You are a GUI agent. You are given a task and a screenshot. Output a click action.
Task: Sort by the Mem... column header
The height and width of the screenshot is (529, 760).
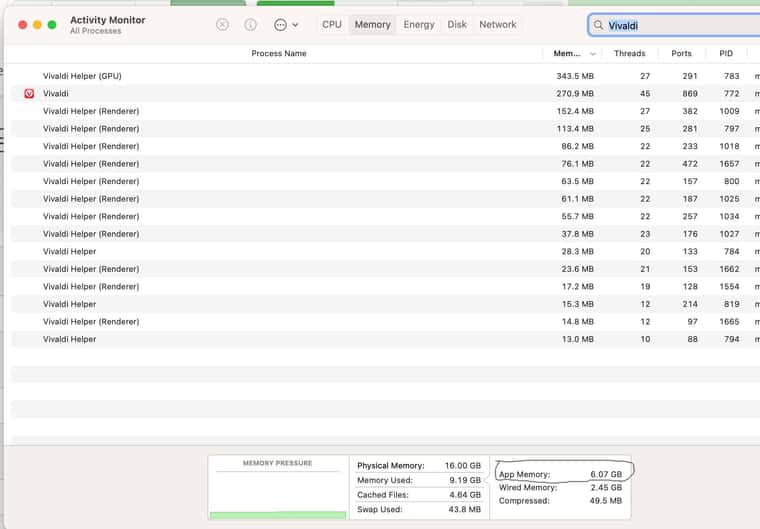(x=567, y=53)
